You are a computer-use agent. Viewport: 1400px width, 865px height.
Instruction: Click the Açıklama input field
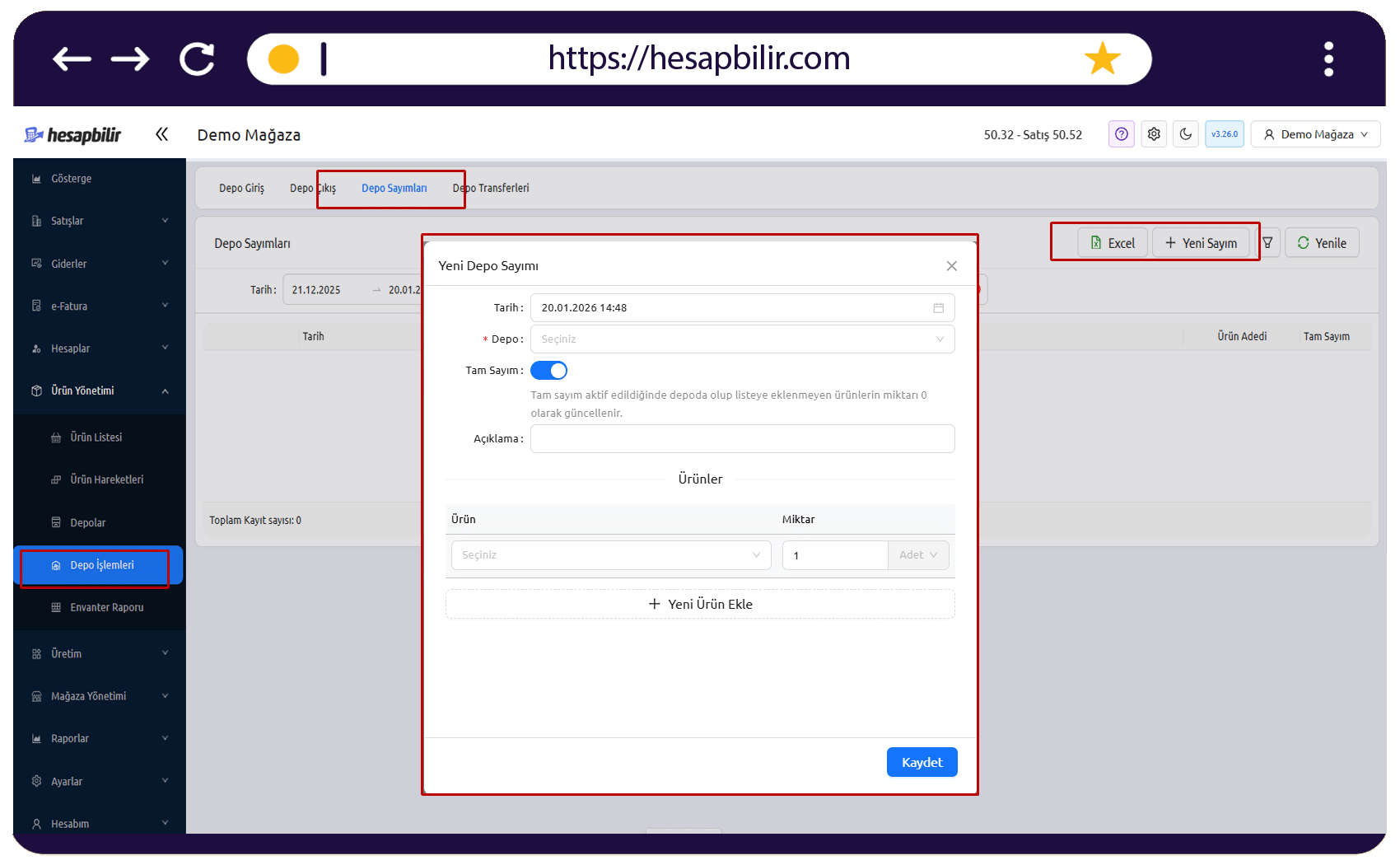coord(742,439)
